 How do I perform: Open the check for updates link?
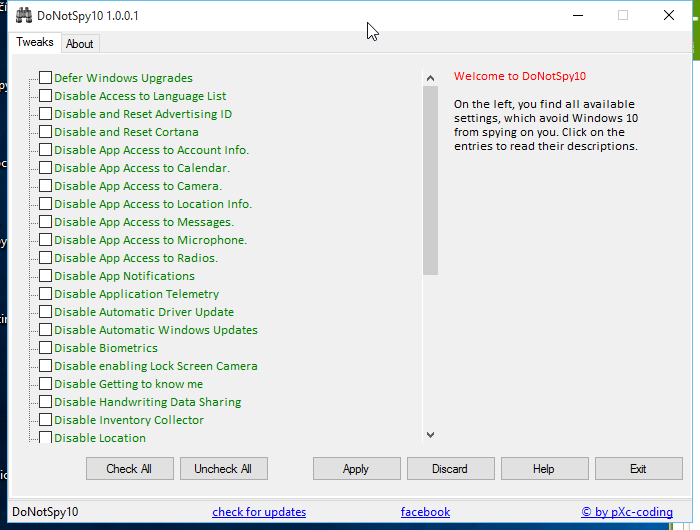point(259,512)
